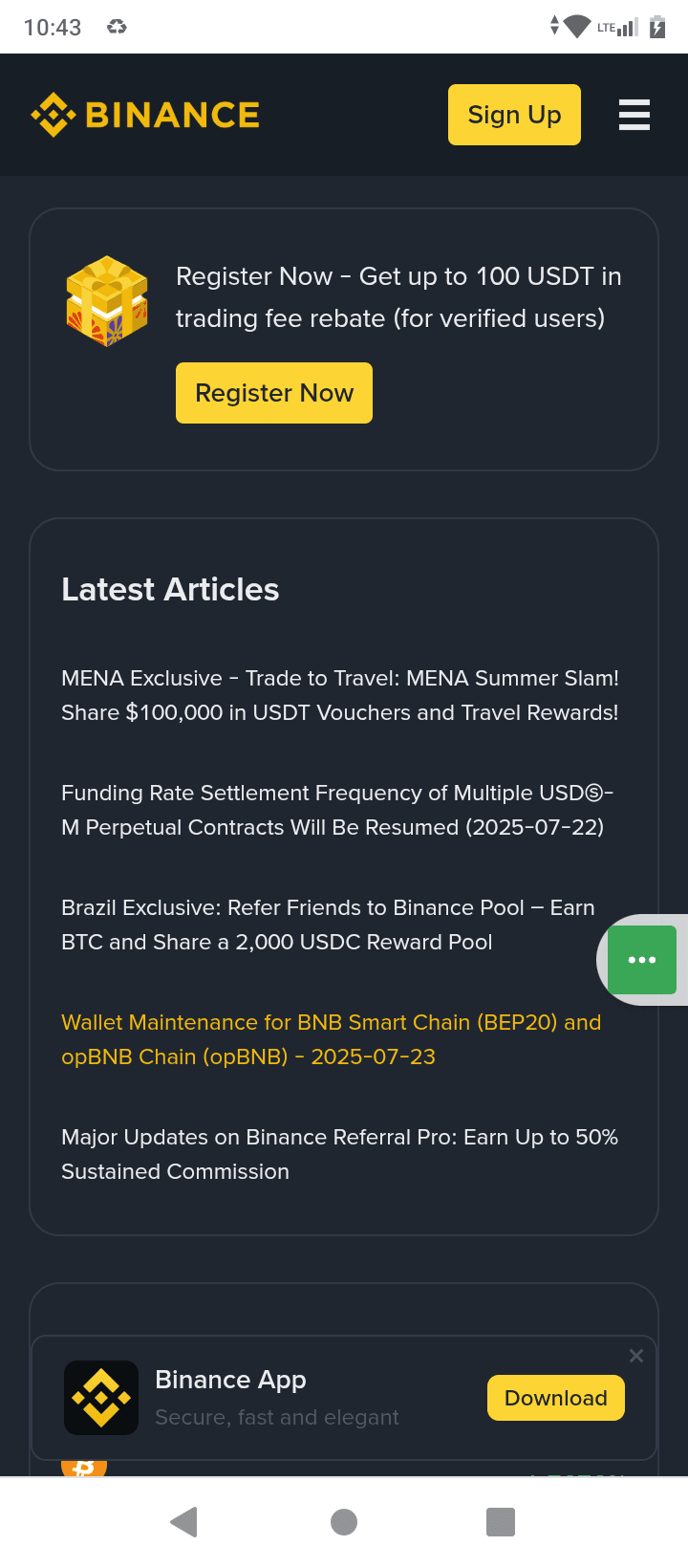Image resolution: width=688 pixels, height=1568 pixels.
Task: Click the Register Now button
Action: tap(274, 393)
